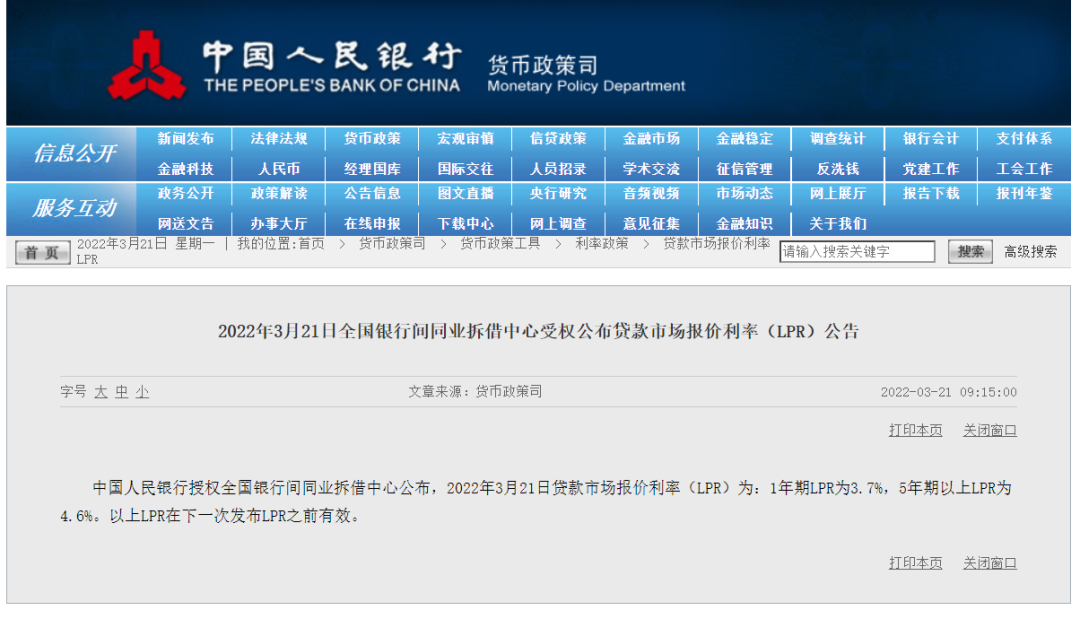Screen dimensions: 1080x619
Task: Focus the search keyword input field
Action: coord(857,252)
